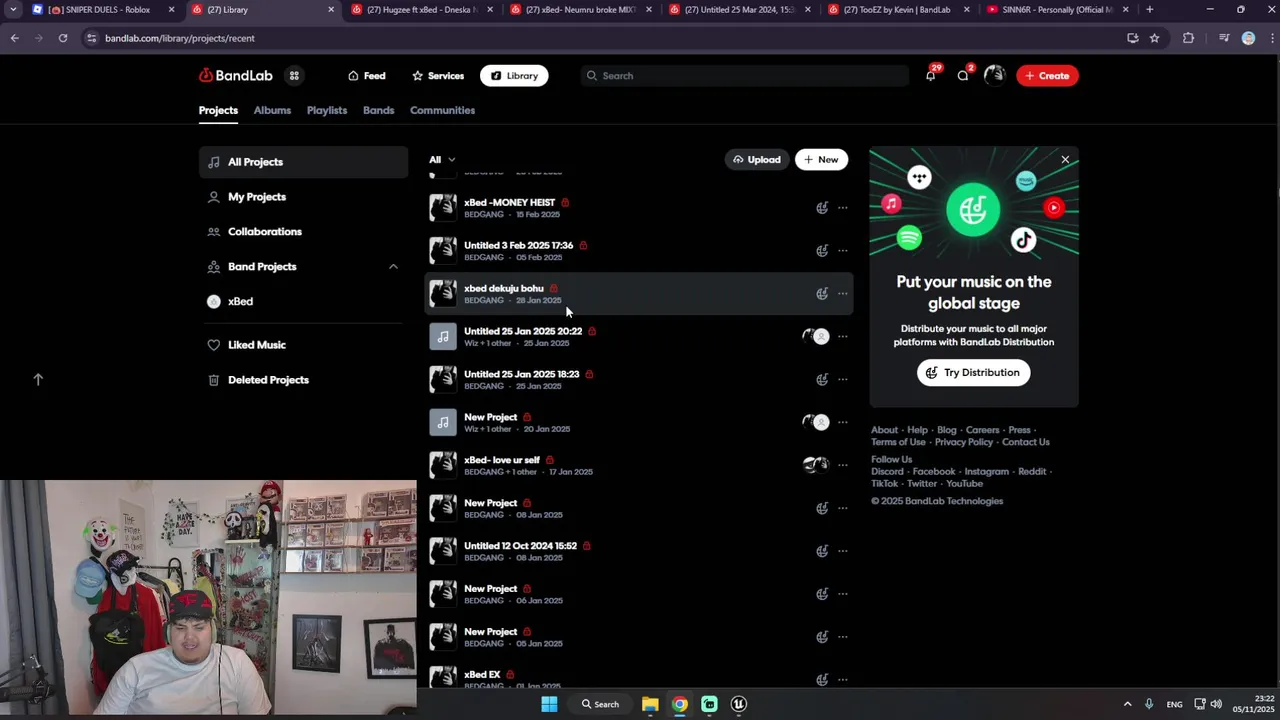Open the chat messages icon
Screen dimensions: 1280x720
963,76
